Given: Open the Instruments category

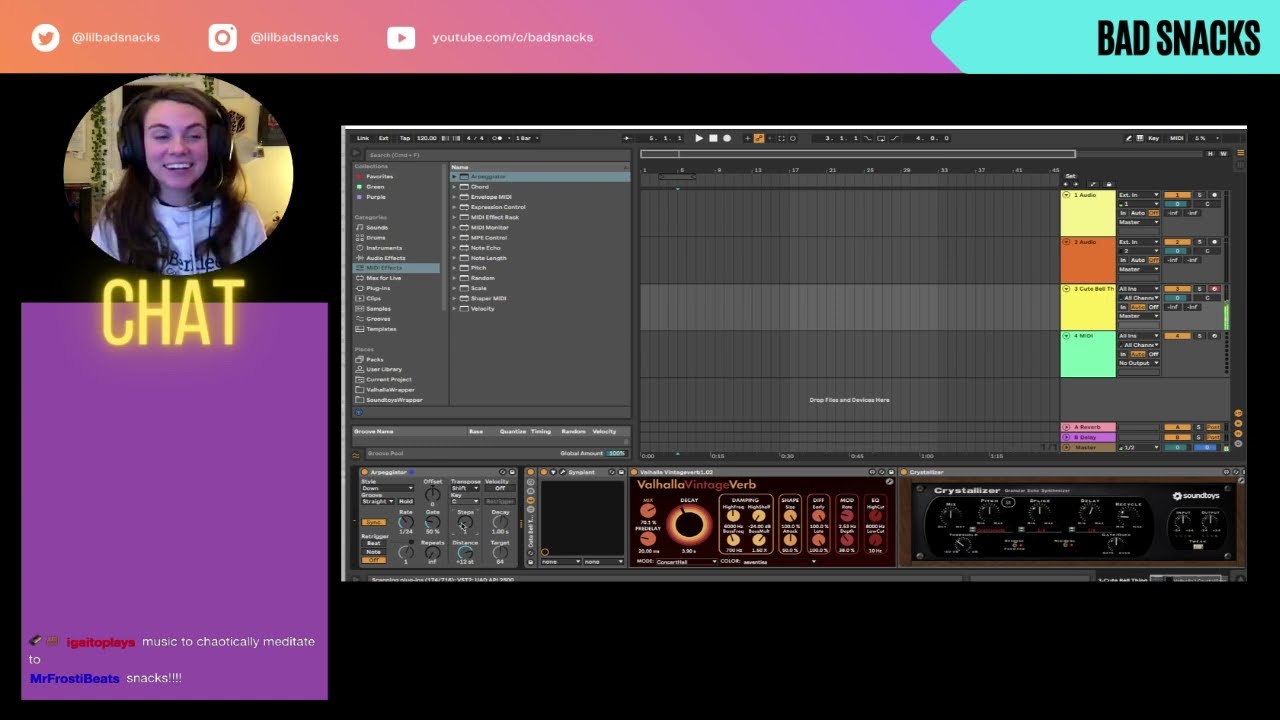Looking at the screenshot, I should click(x=384, y=248).
